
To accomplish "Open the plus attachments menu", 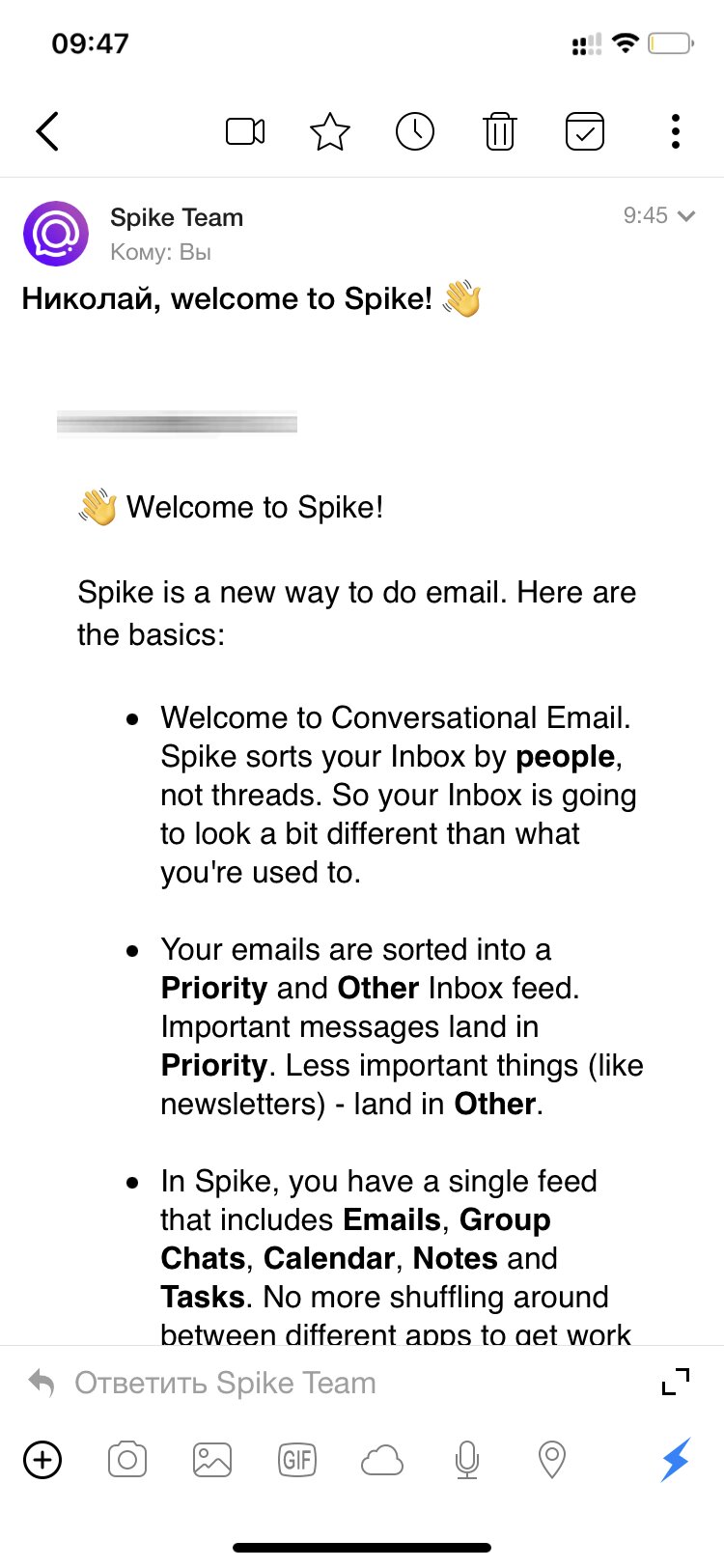I will [x=42, y=1460].
